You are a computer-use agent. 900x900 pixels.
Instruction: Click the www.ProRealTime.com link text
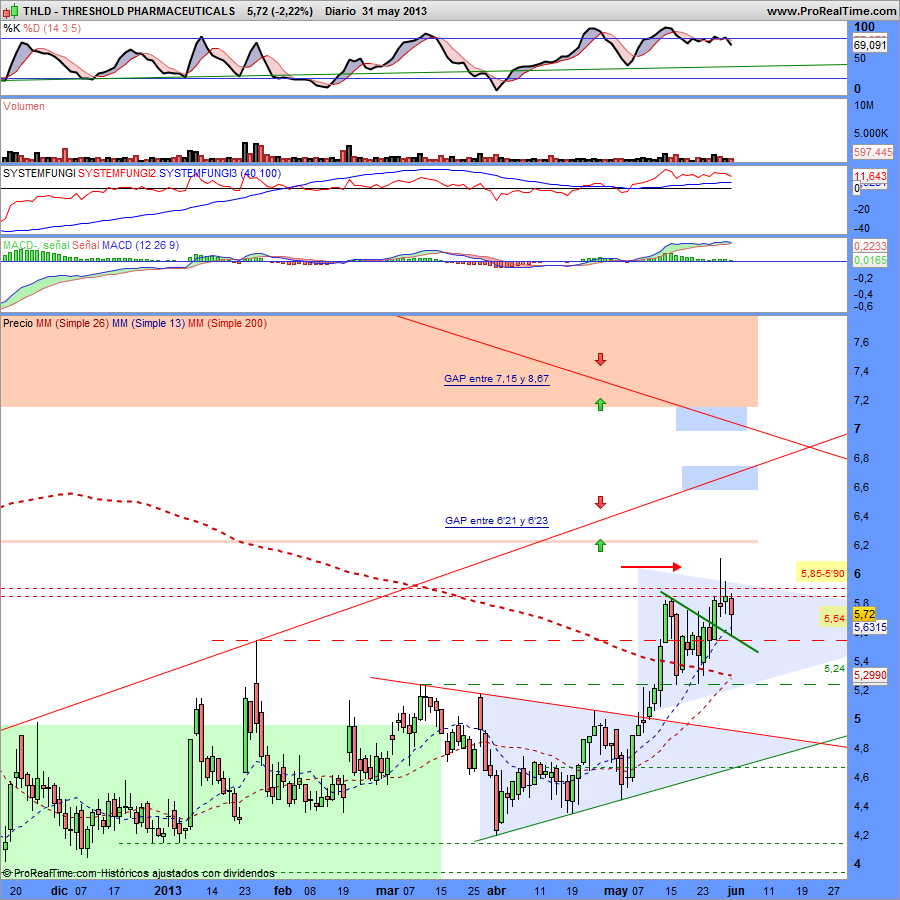[831, 11]
